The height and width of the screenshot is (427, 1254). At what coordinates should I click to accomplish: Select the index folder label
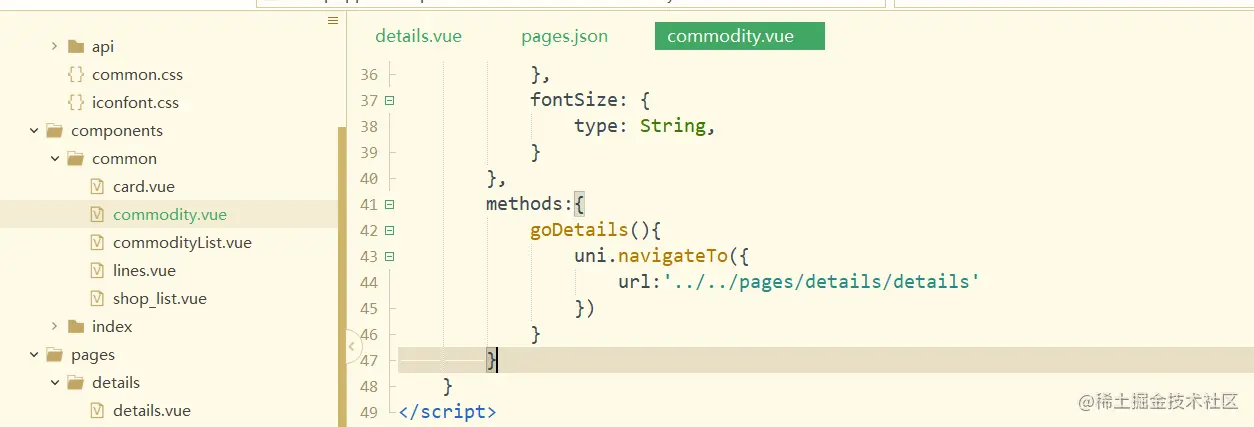tap(112, 327)
